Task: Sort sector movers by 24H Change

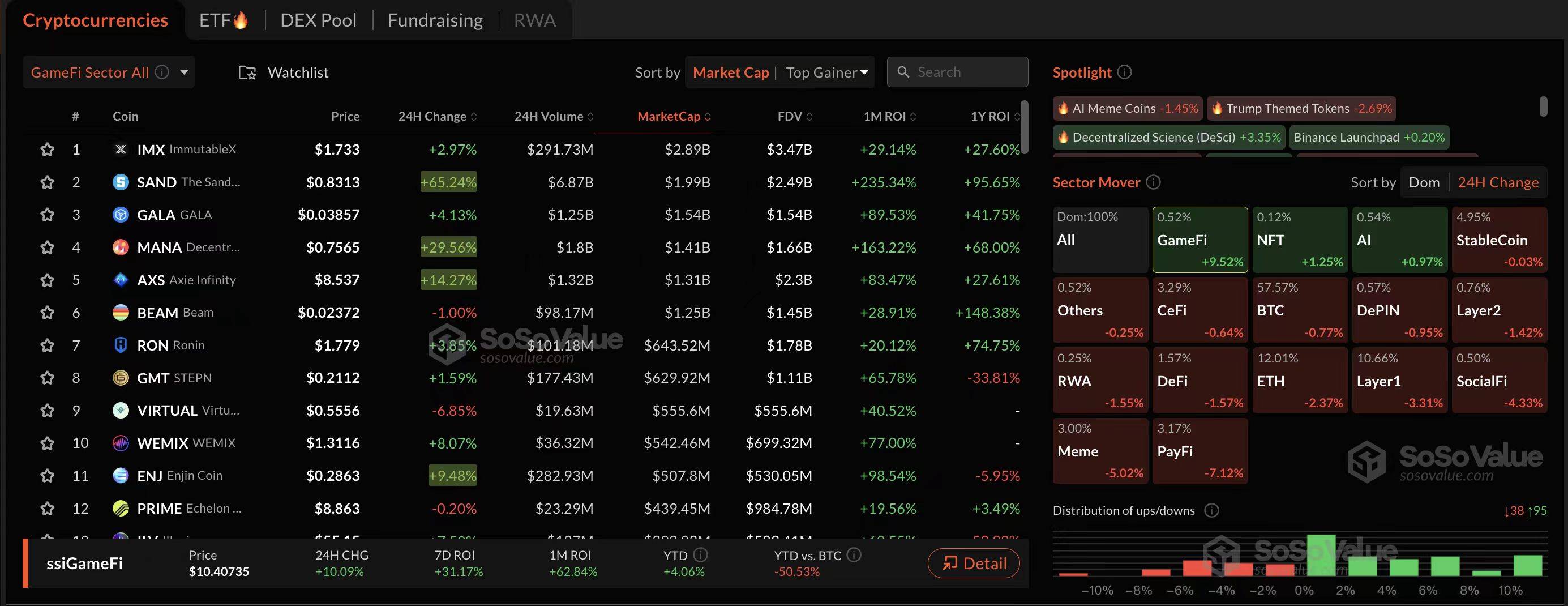Action: 1498,182
